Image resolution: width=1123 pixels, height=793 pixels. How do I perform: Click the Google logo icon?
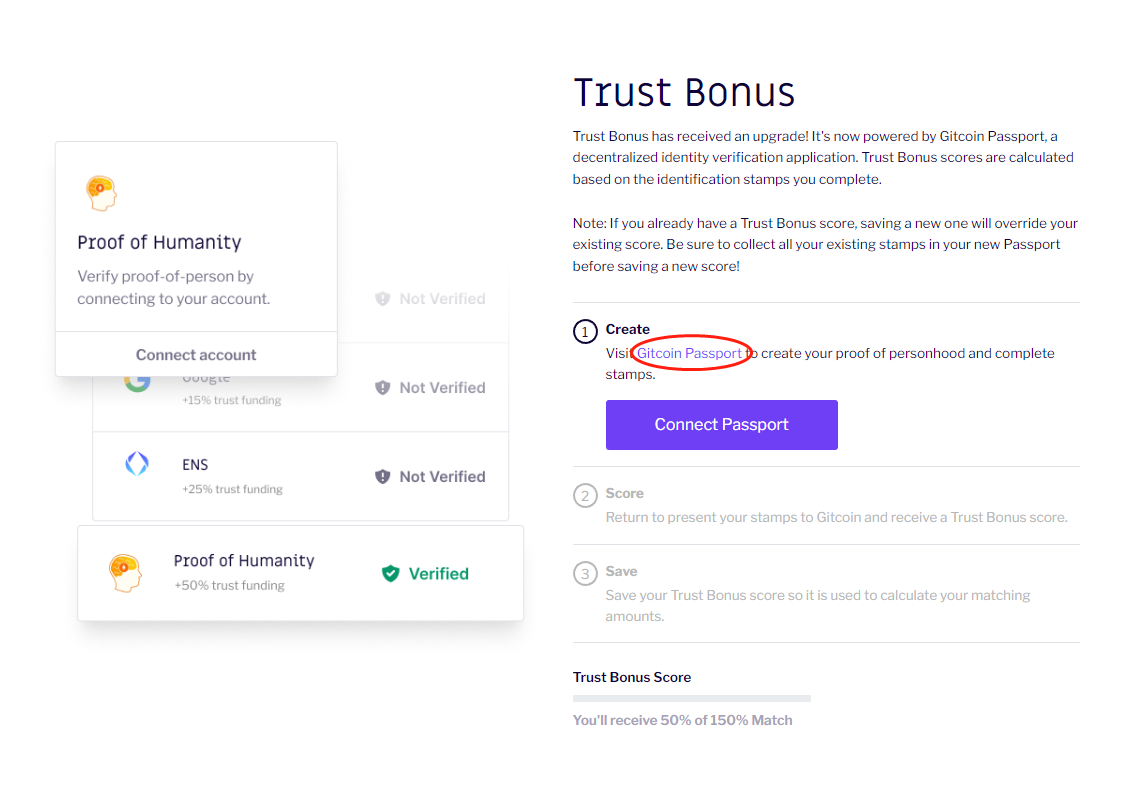pyautogui.click(x=138, y=380)
